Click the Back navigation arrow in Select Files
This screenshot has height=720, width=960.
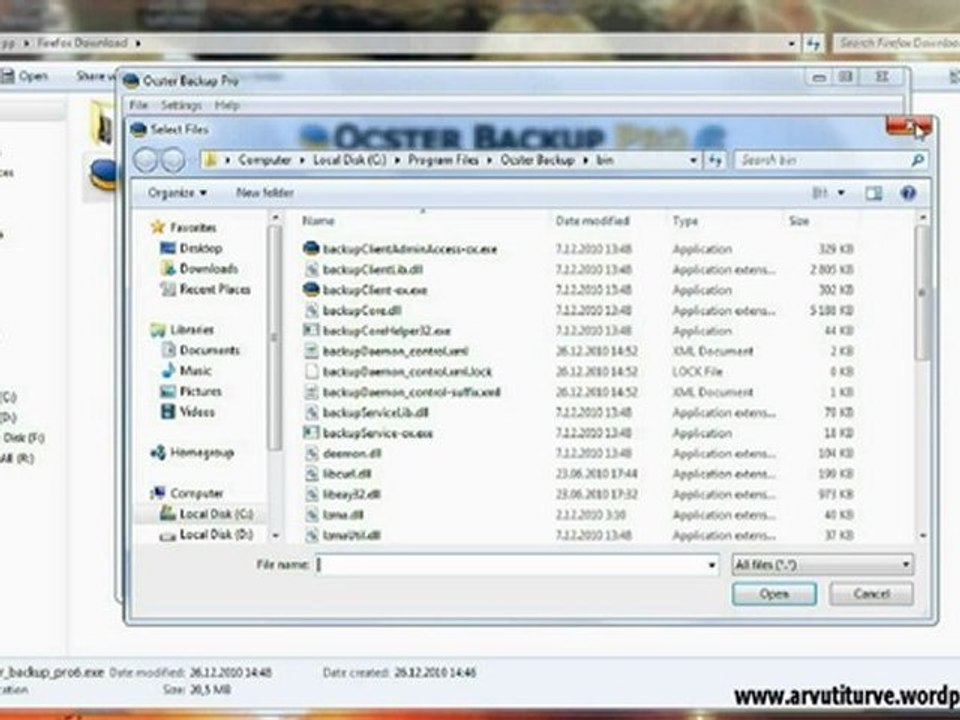coord(146,160)
